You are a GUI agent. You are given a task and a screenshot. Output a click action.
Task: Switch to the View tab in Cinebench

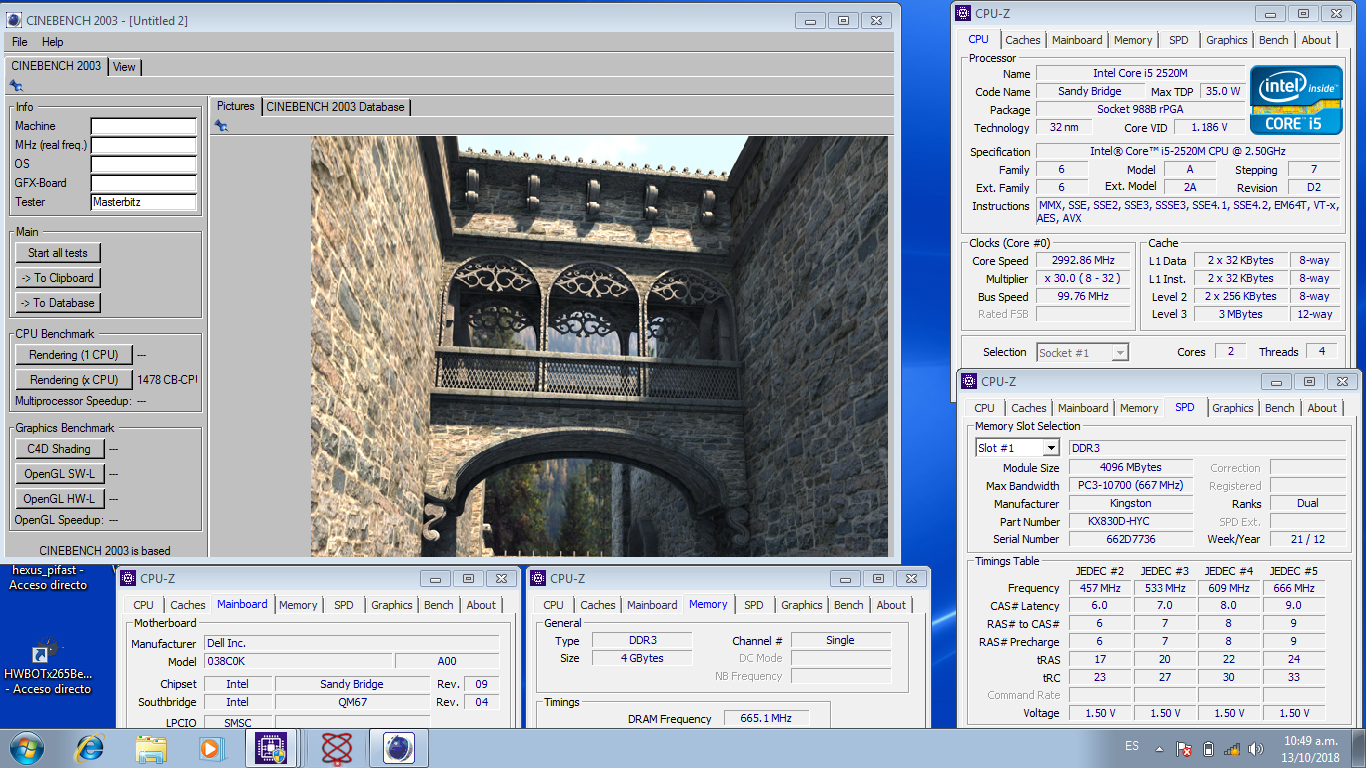124,67
